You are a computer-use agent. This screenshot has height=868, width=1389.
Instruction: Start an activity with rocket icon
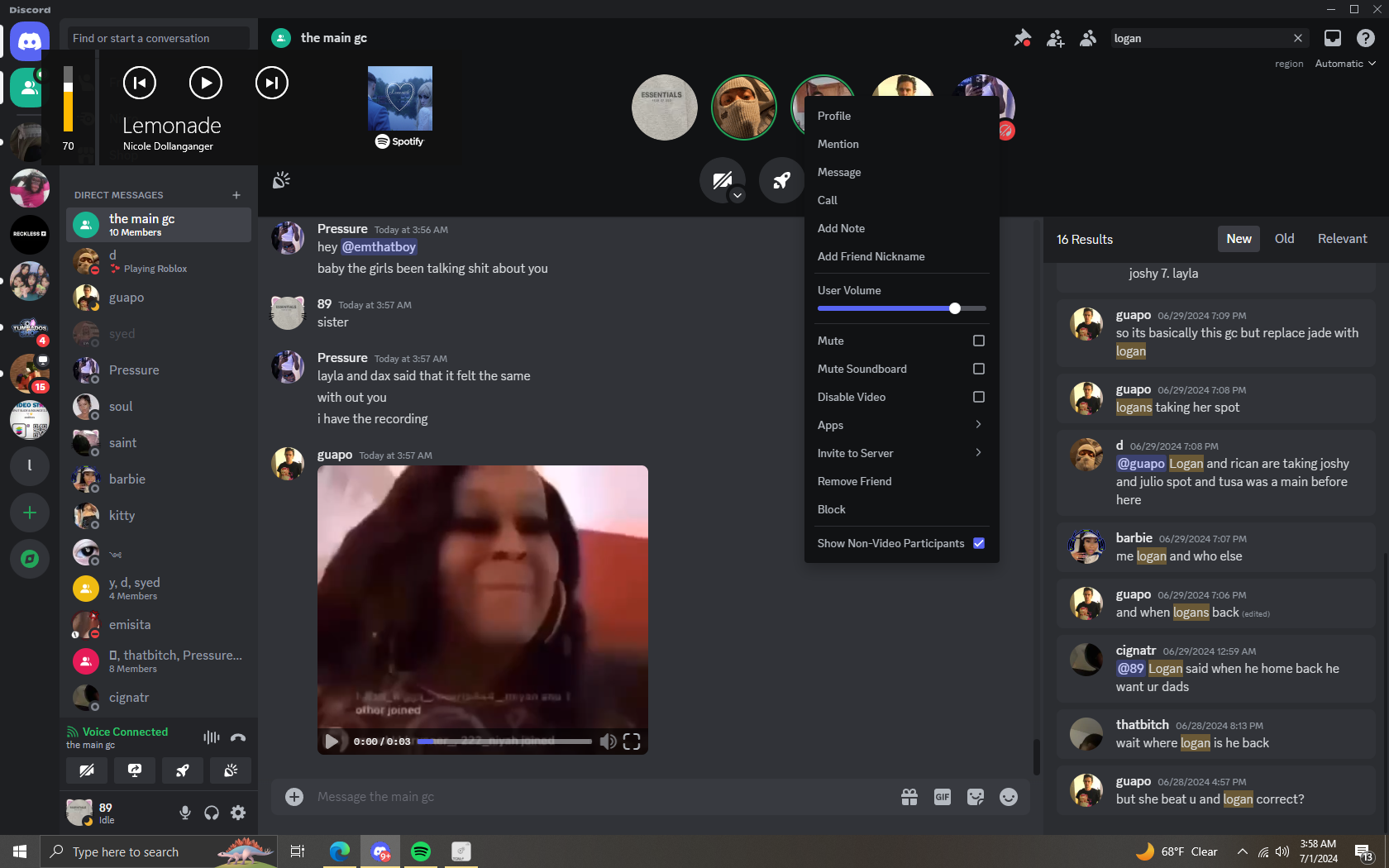(x=782, y=180)
